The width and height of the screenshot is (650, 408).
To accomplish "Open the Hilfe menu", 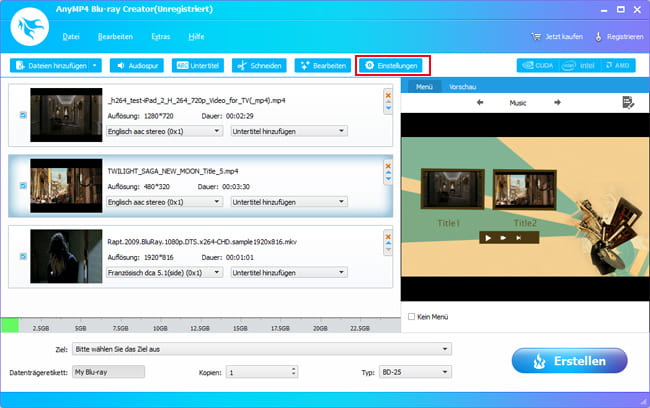I will point(196,36).
